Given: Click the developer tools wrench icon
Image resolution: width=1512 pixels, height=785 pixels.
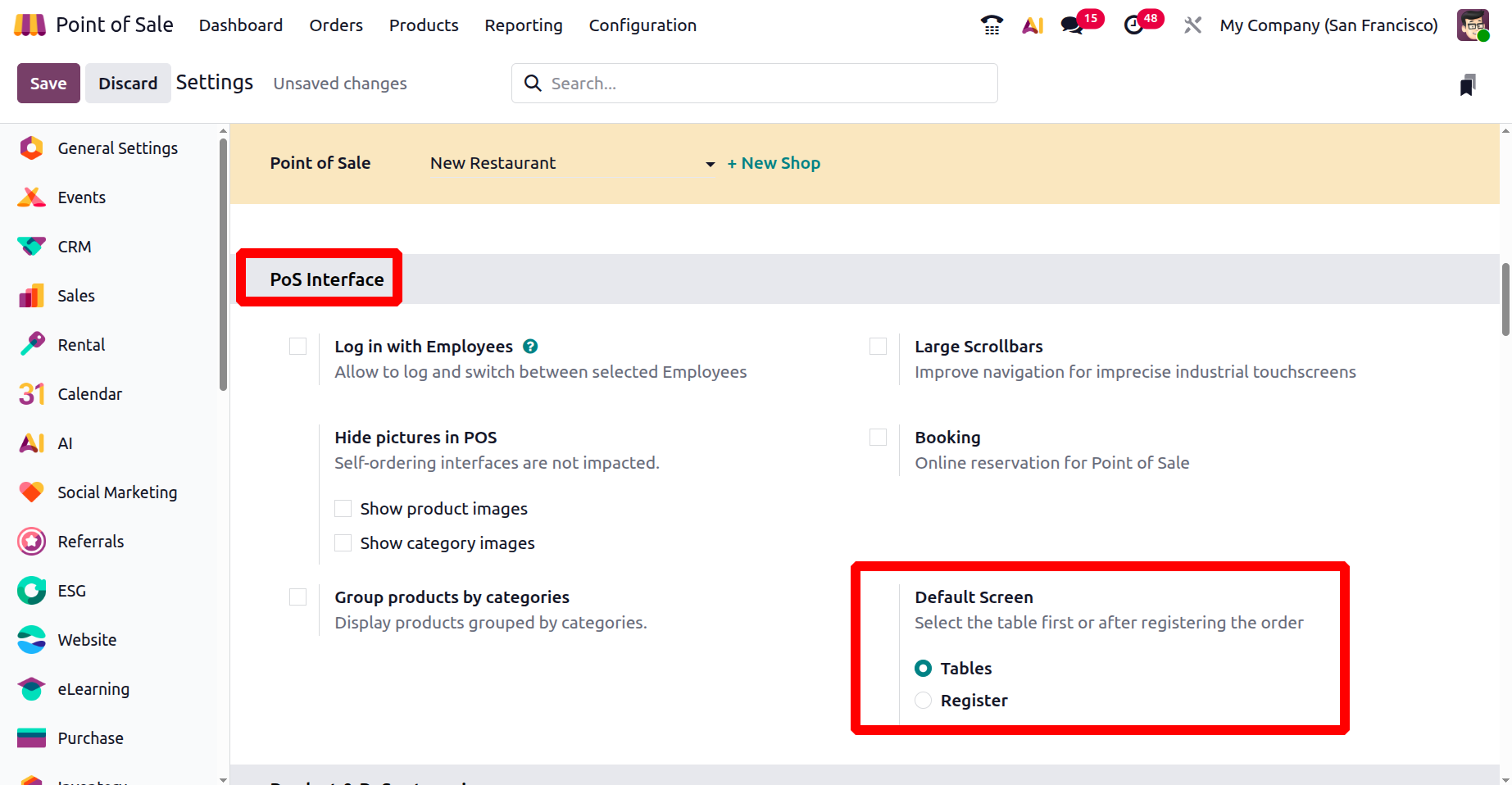Looking at the screenshot, I should tap(1192, 25).
